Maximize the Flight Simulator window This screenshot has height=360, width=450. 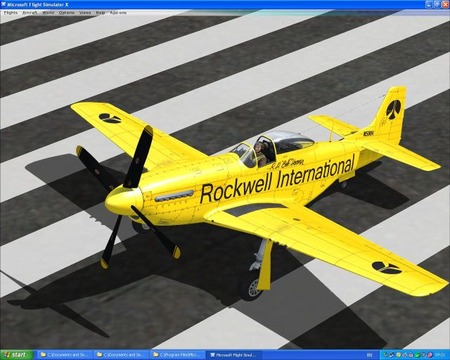(437, 4)
